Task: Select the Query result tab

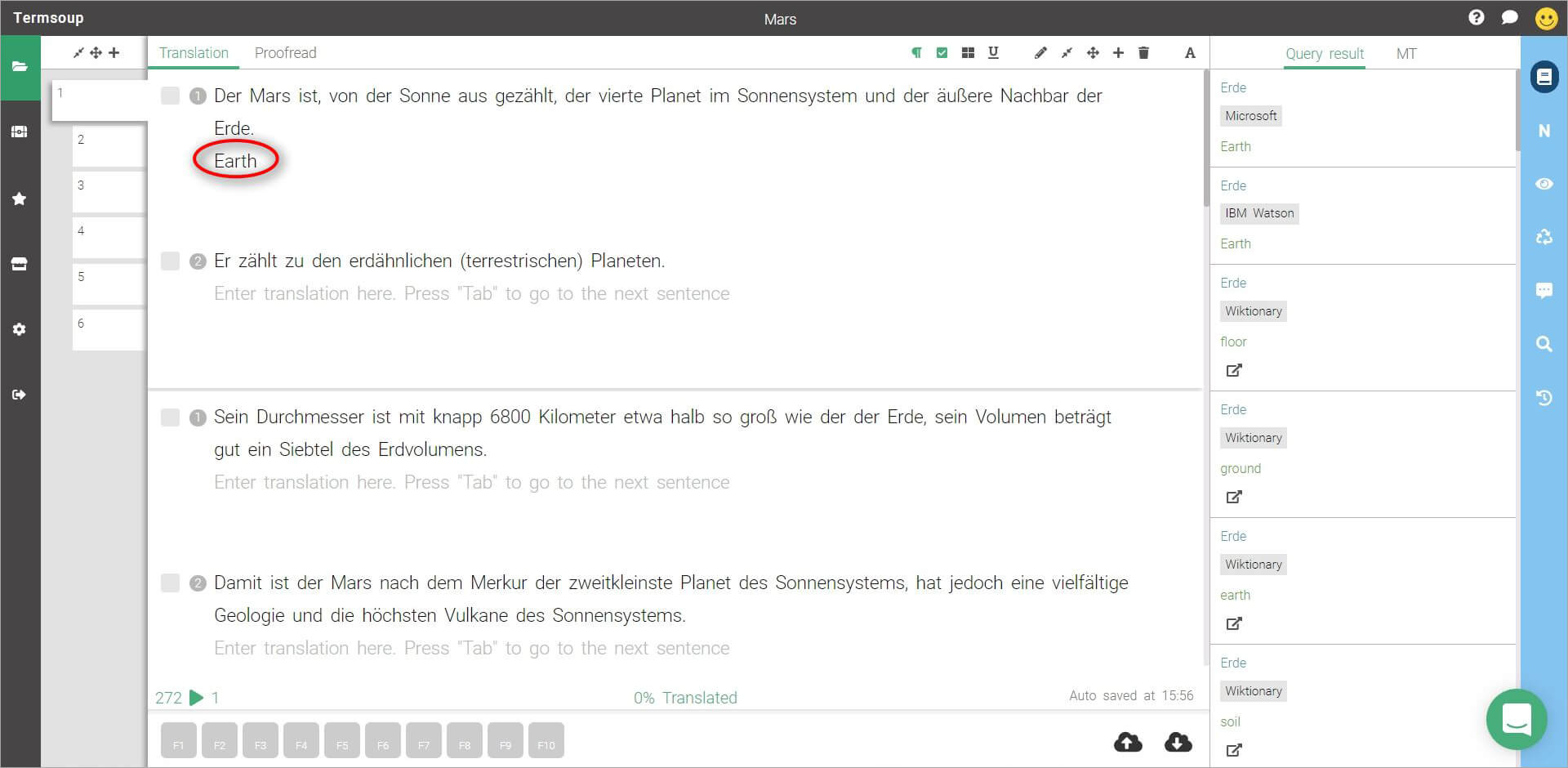Action: click(x=1325, y=54)
